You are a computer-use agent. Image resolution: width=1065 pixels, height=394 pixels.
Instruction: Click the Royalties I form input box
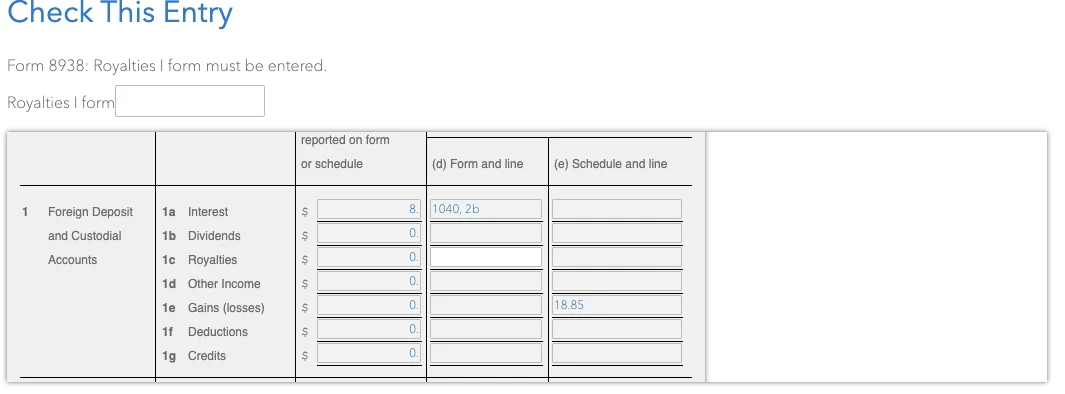(189, 101)
